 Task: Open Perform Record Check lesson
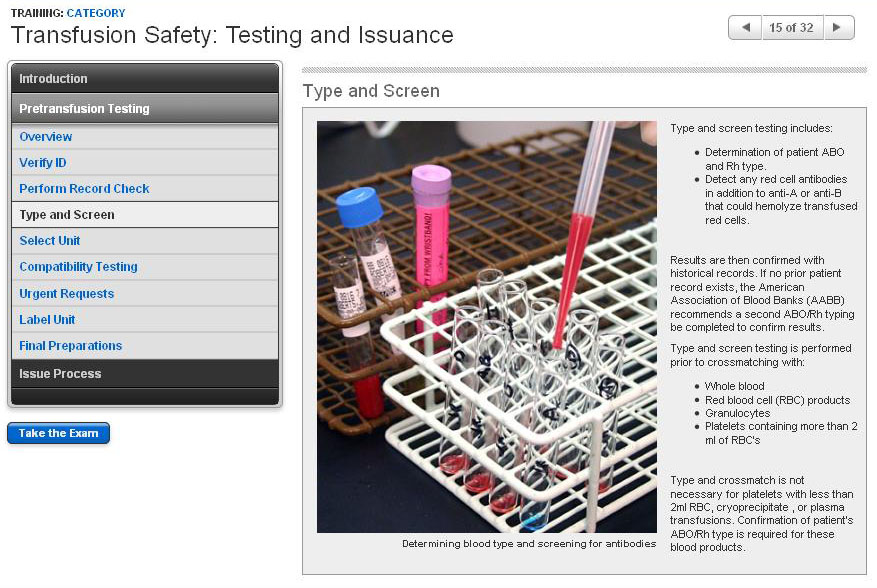pyautogui.click(x=84, y=189)
